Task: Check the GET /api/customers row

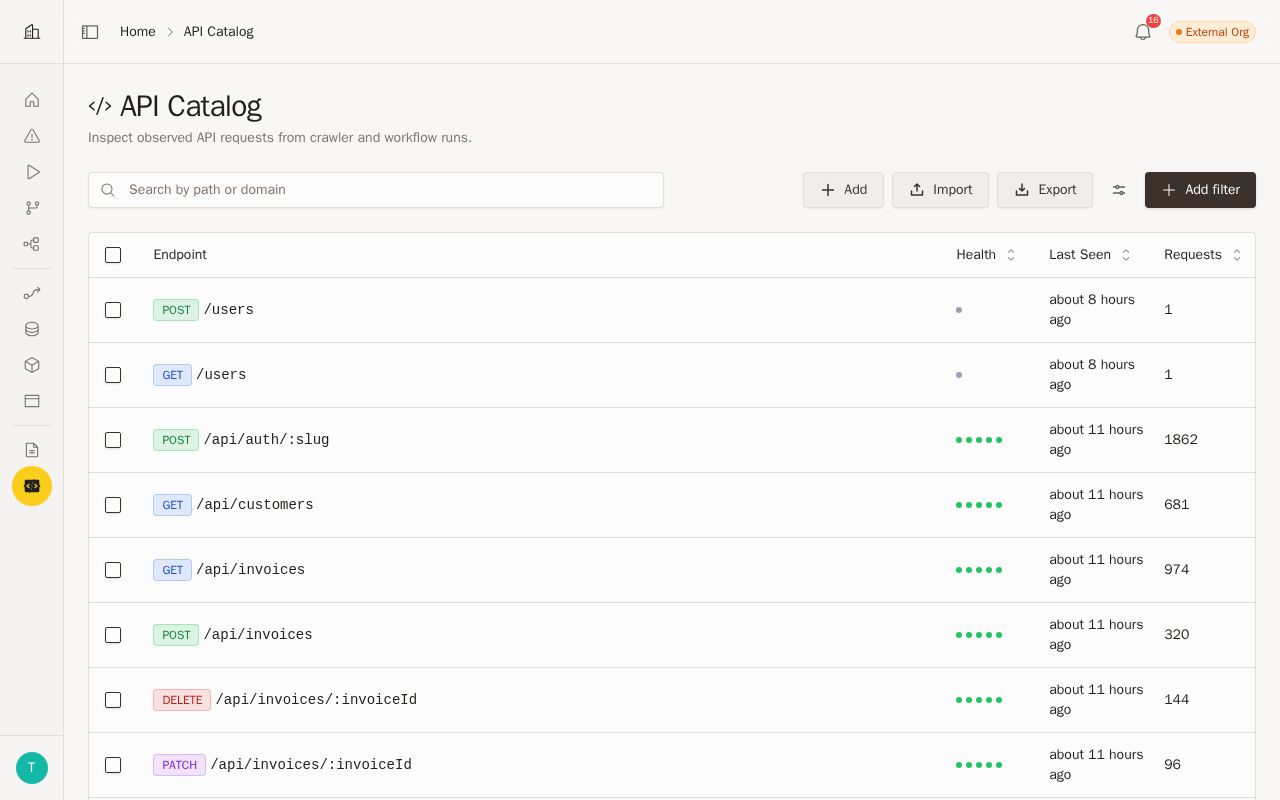Action: (113, 505)
